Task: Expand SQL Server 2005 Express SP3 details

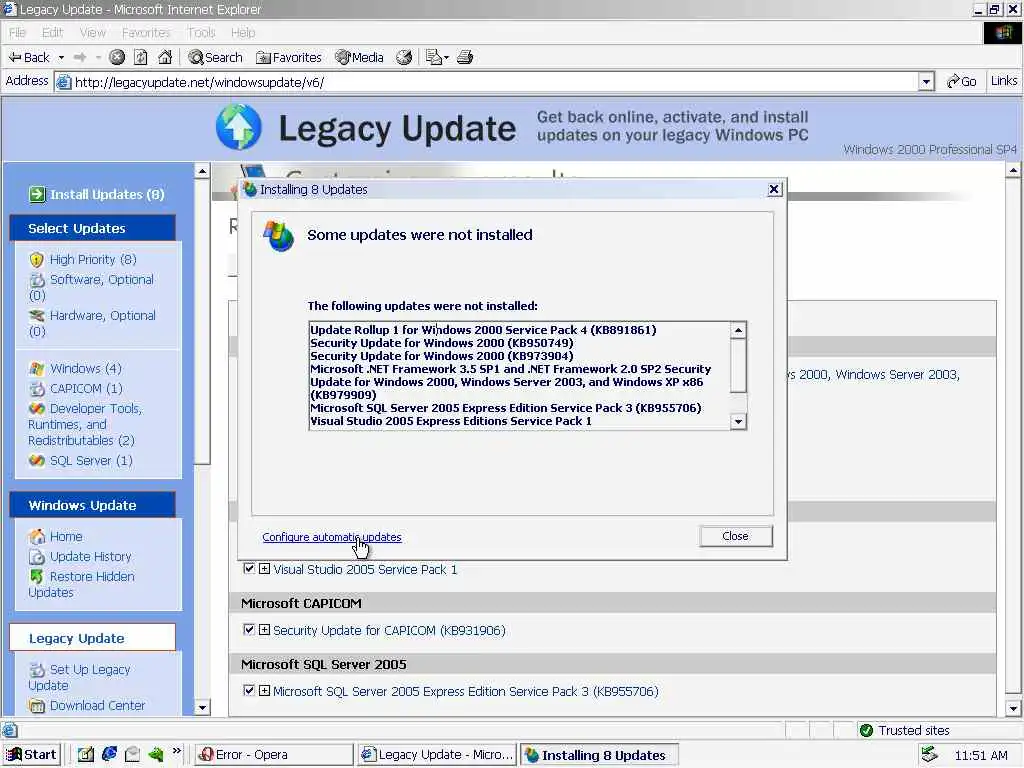Action: pos(264,690)
